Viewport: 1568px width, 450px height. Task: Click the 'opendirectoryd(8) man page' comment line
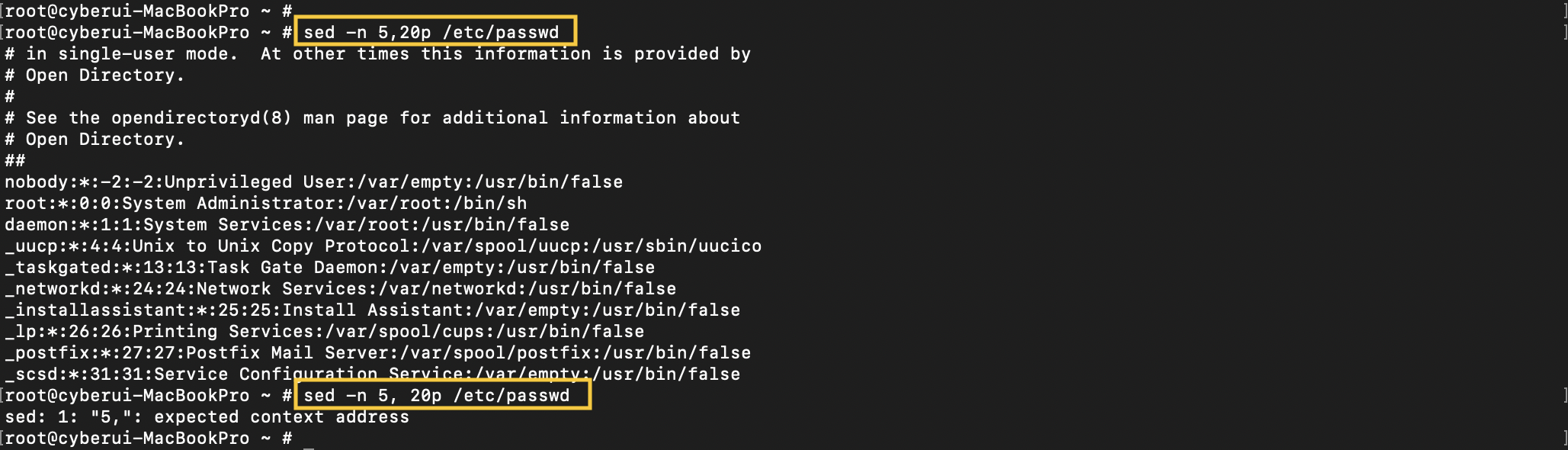373,118
